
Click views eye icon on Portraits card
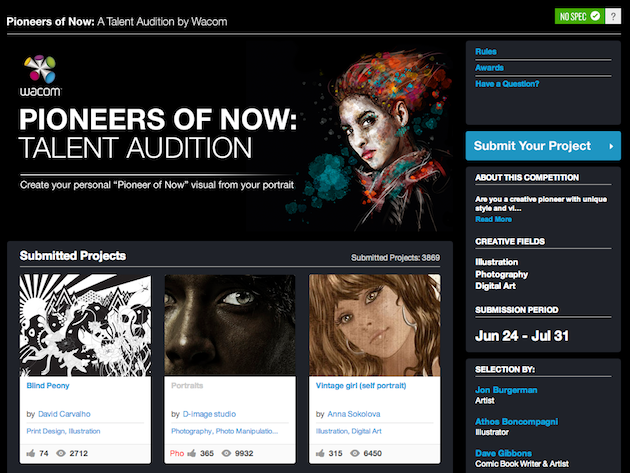[x=227, y=453]
